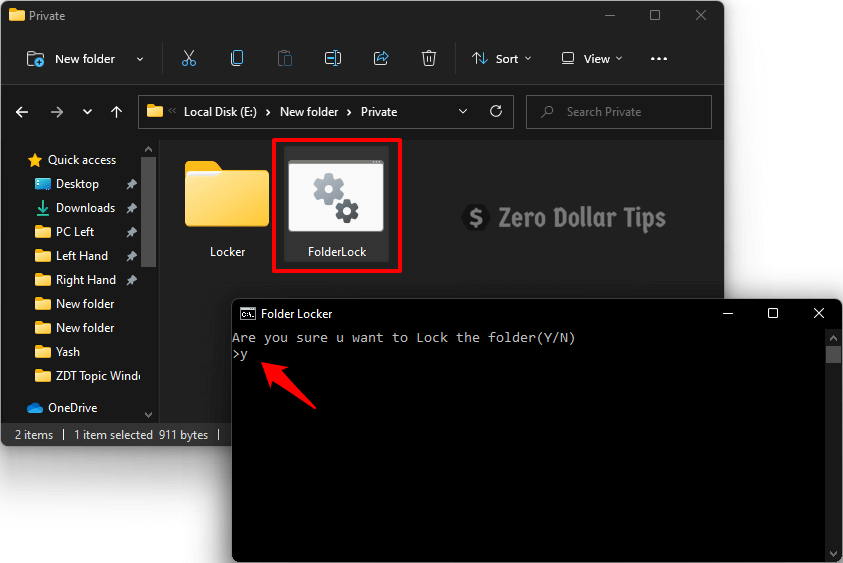Screen dimensions: 843x563
Task: Click the Private window folder title icon
Action: [17, 15]
